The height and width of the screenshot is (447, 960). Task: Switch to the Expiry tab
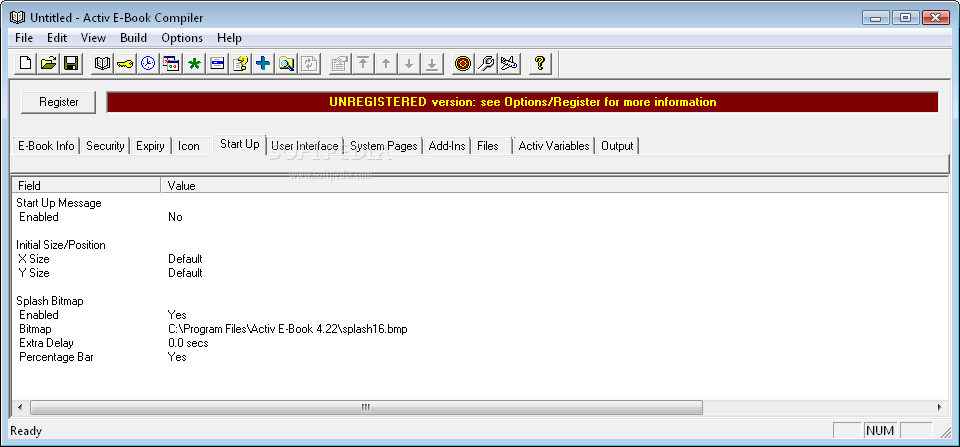click(x=150, y=146)
